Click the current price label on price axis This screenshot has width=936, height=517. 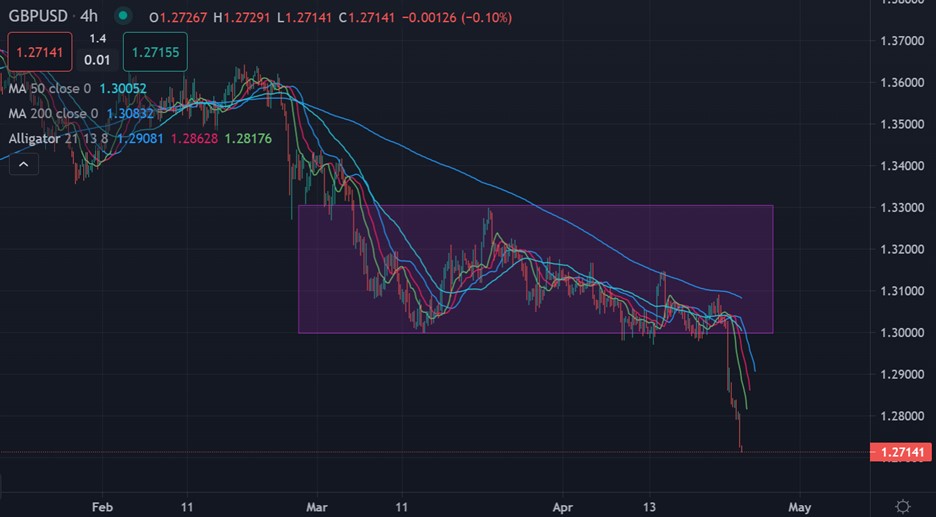[901, 453]
